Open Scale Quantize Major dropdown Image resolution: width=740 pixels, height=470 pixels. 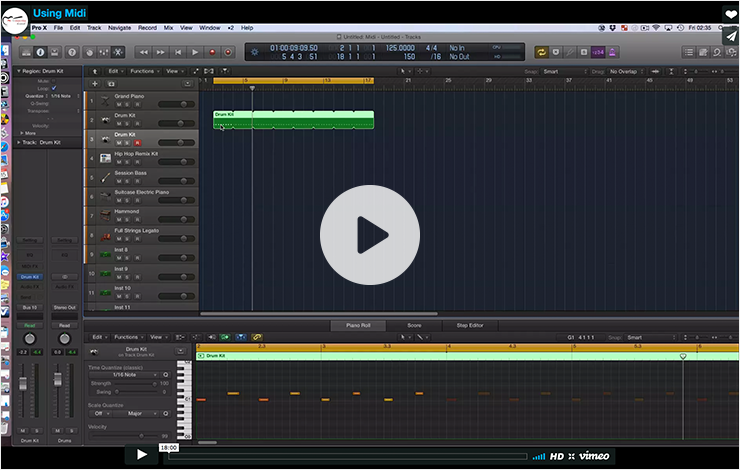pos(137,414)
